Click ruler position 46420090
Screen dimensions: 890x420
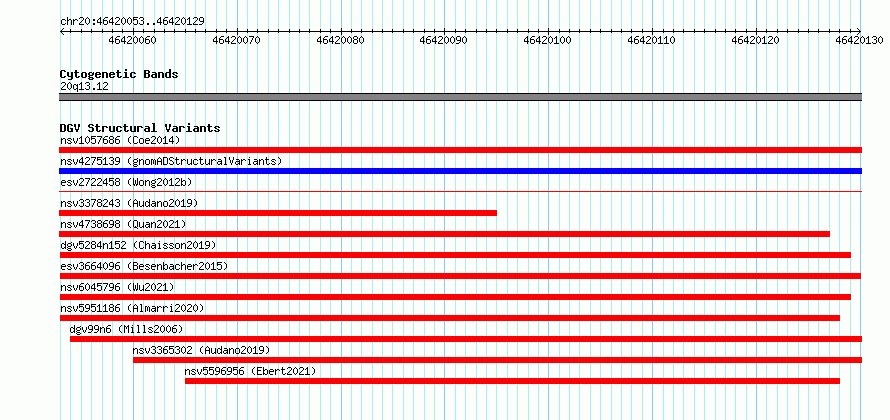click(444, 40)
